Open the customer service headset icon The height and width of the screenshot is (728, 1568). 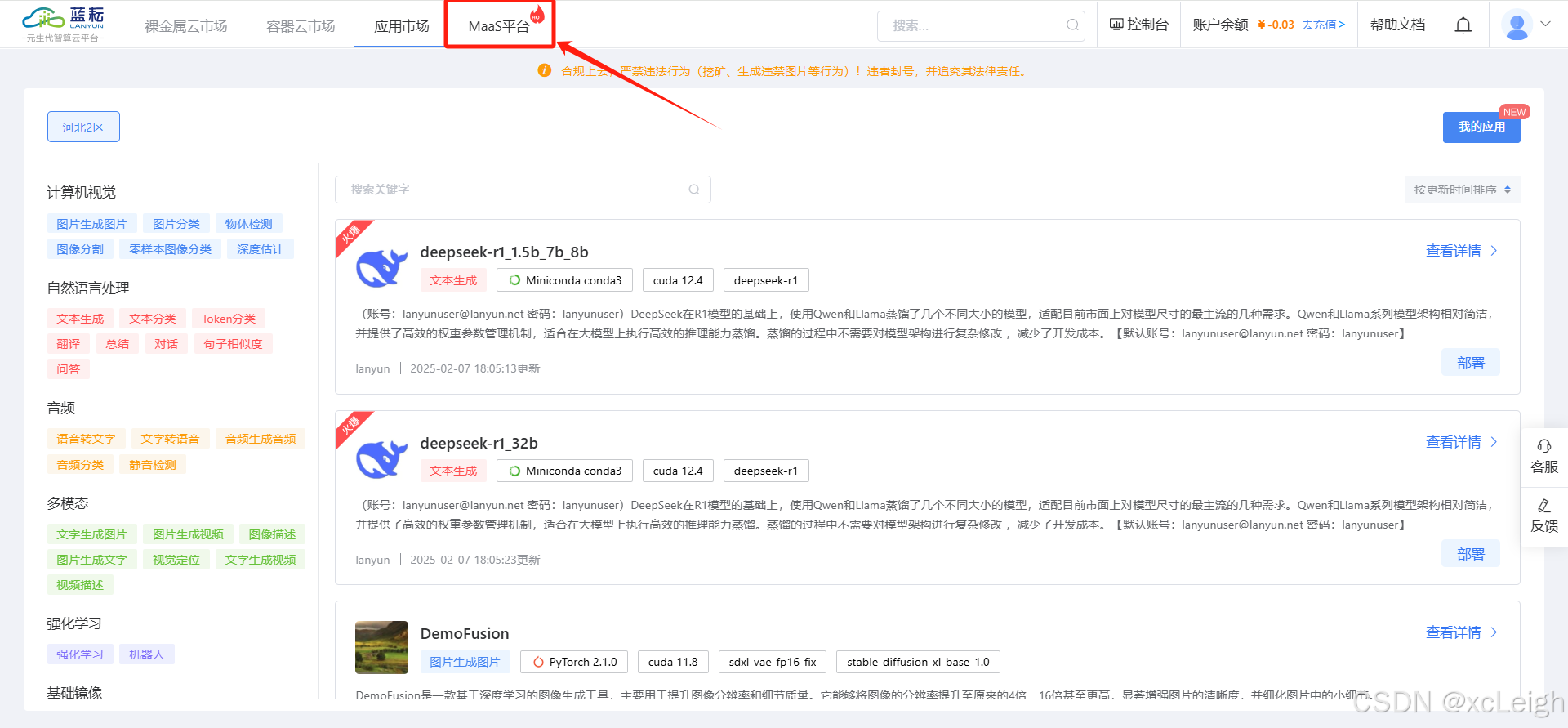coord(1544,446)
